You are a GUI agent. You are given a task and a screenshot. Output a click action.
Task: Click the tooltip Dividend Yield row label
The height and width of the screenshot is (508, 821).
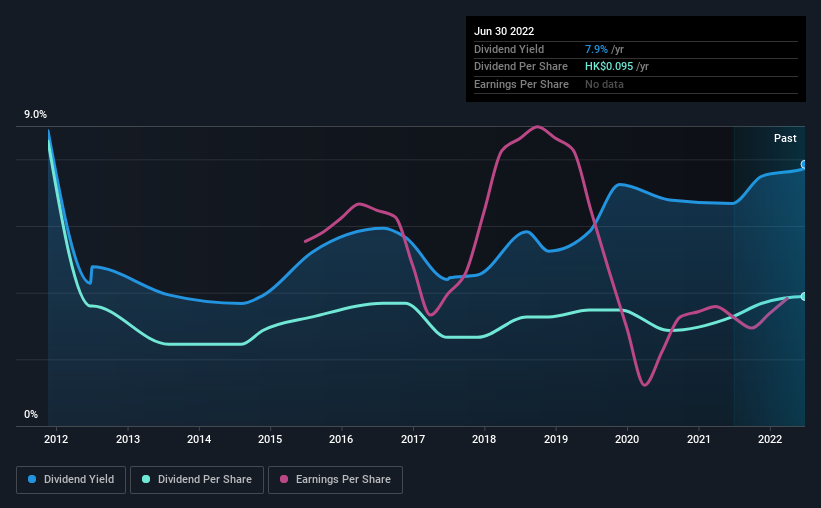click(509, 49)
